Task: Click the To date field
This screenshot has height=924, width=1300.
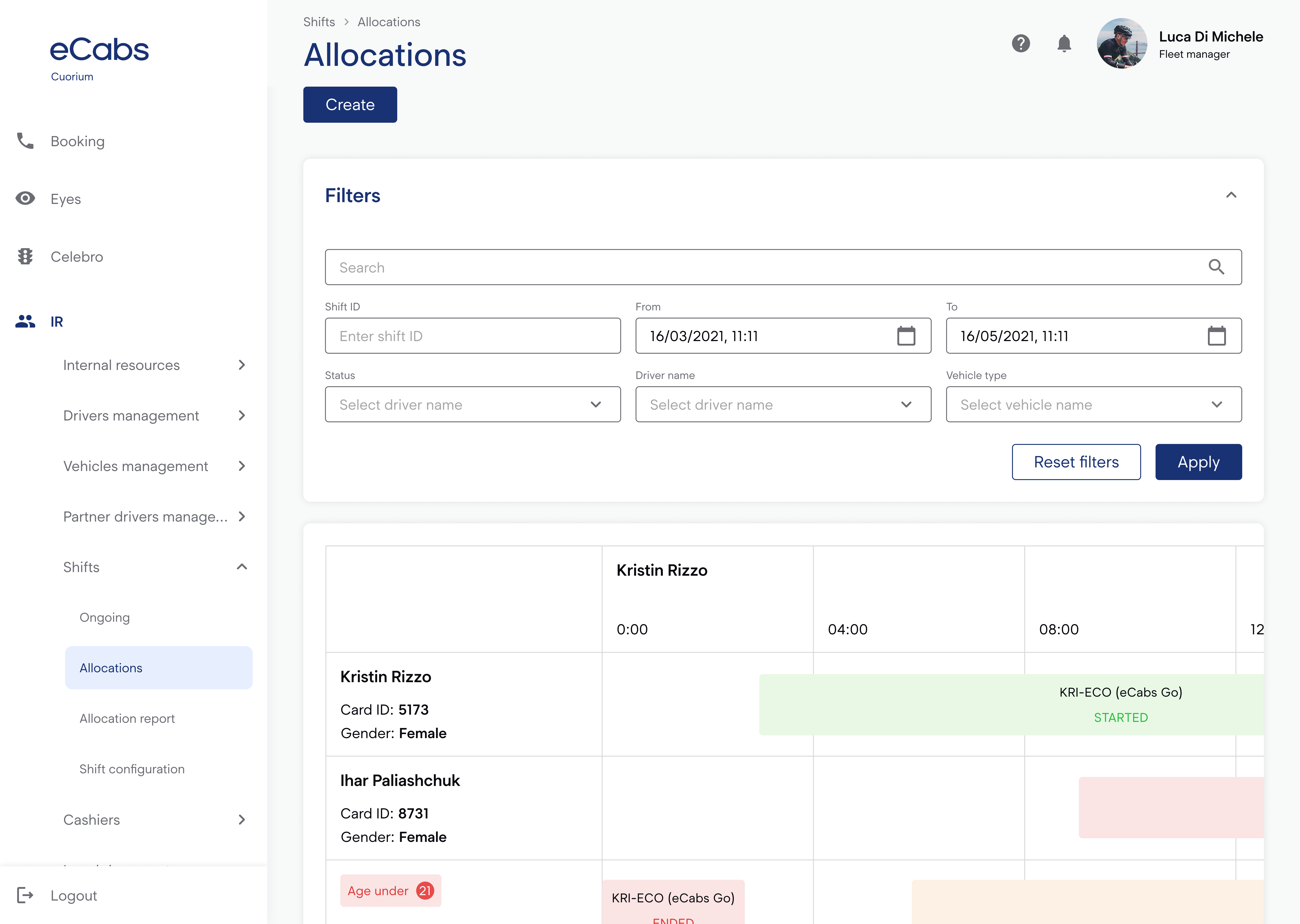Action: 1093,336
